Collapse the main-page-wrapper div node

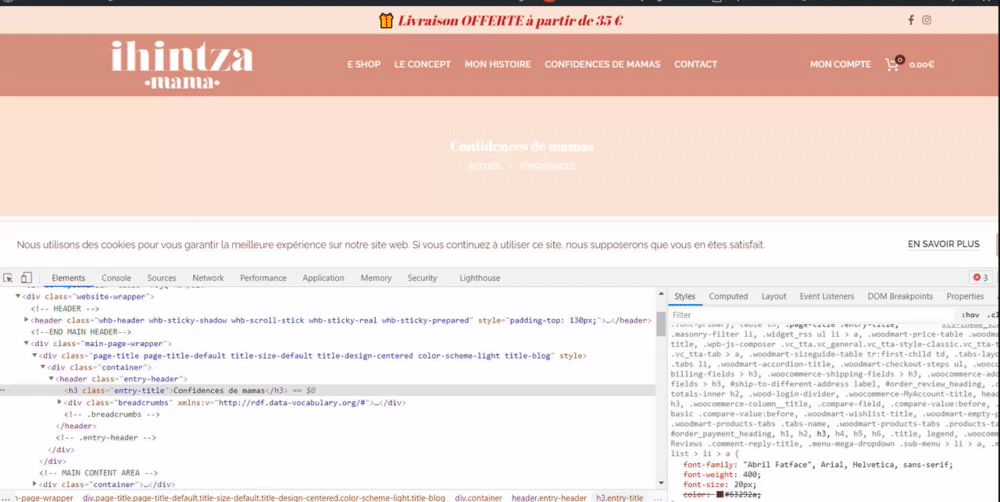pos(26,344)
